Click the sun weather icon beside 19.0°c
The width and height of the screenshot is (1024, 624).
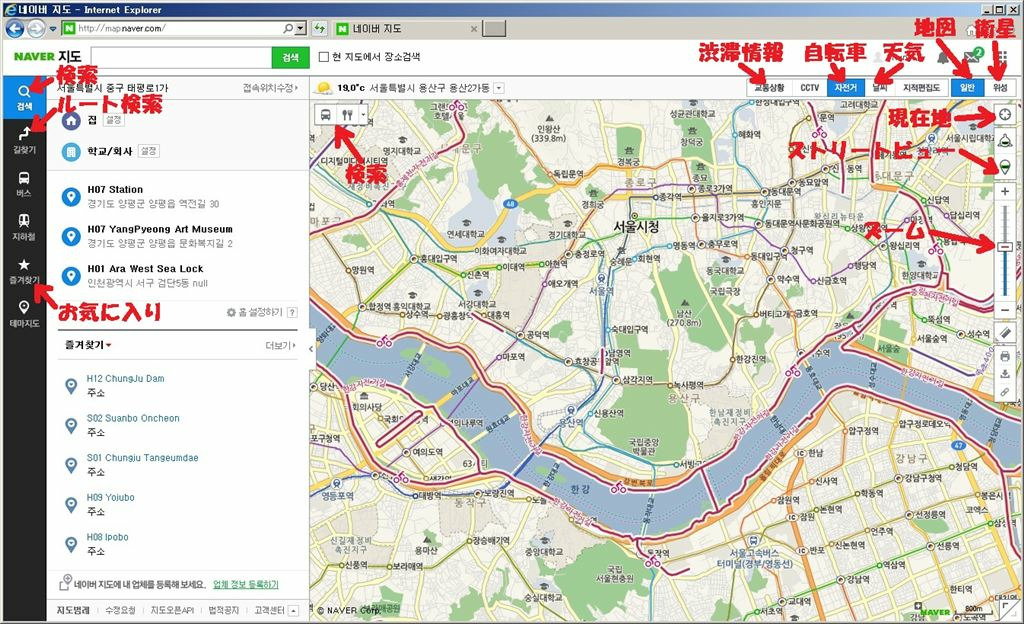pos(323,87)
